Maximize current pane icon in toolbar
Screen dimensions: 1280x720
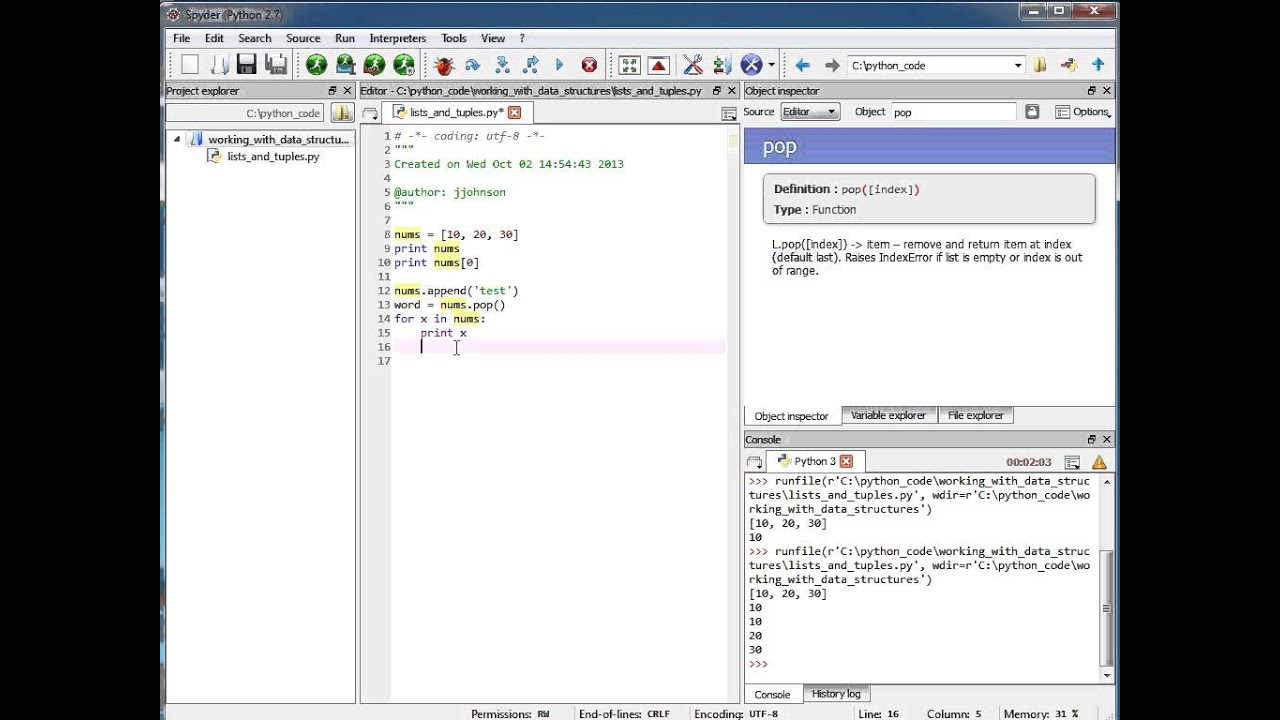pyautogui.click(x=629, y=65)
